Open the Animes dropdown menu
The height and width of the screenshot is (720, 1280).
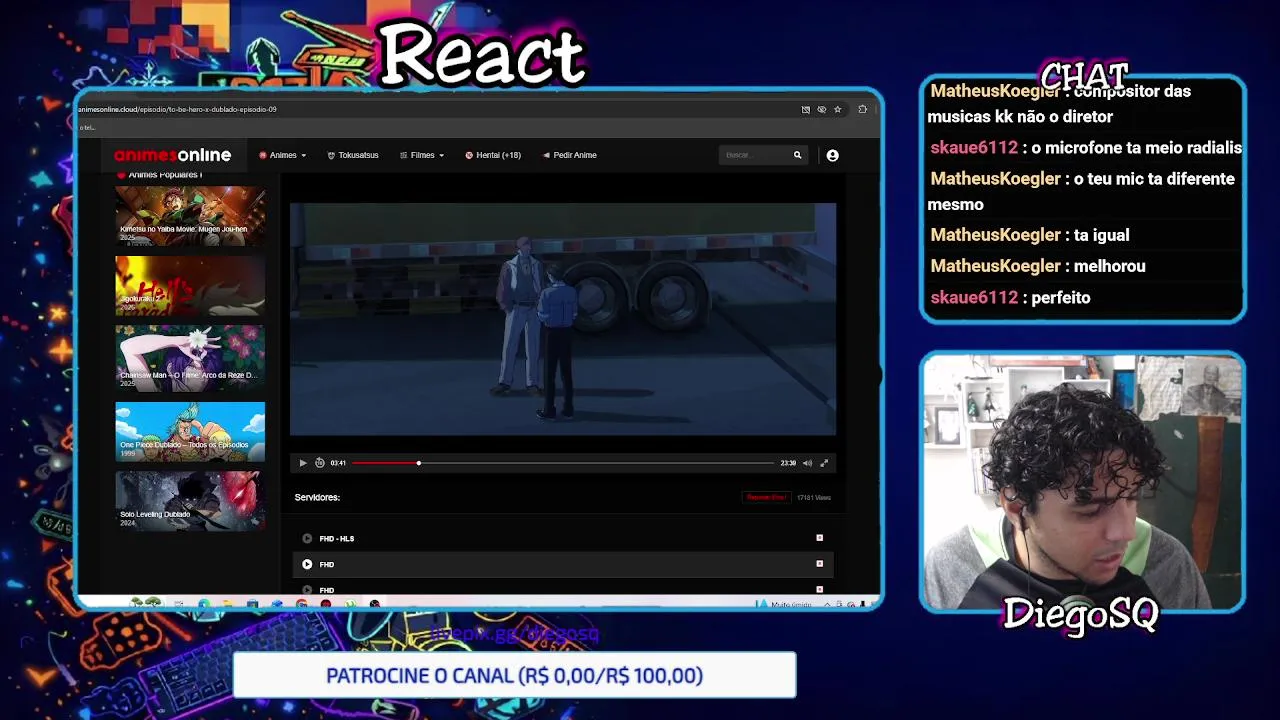(x=283, y=155)
